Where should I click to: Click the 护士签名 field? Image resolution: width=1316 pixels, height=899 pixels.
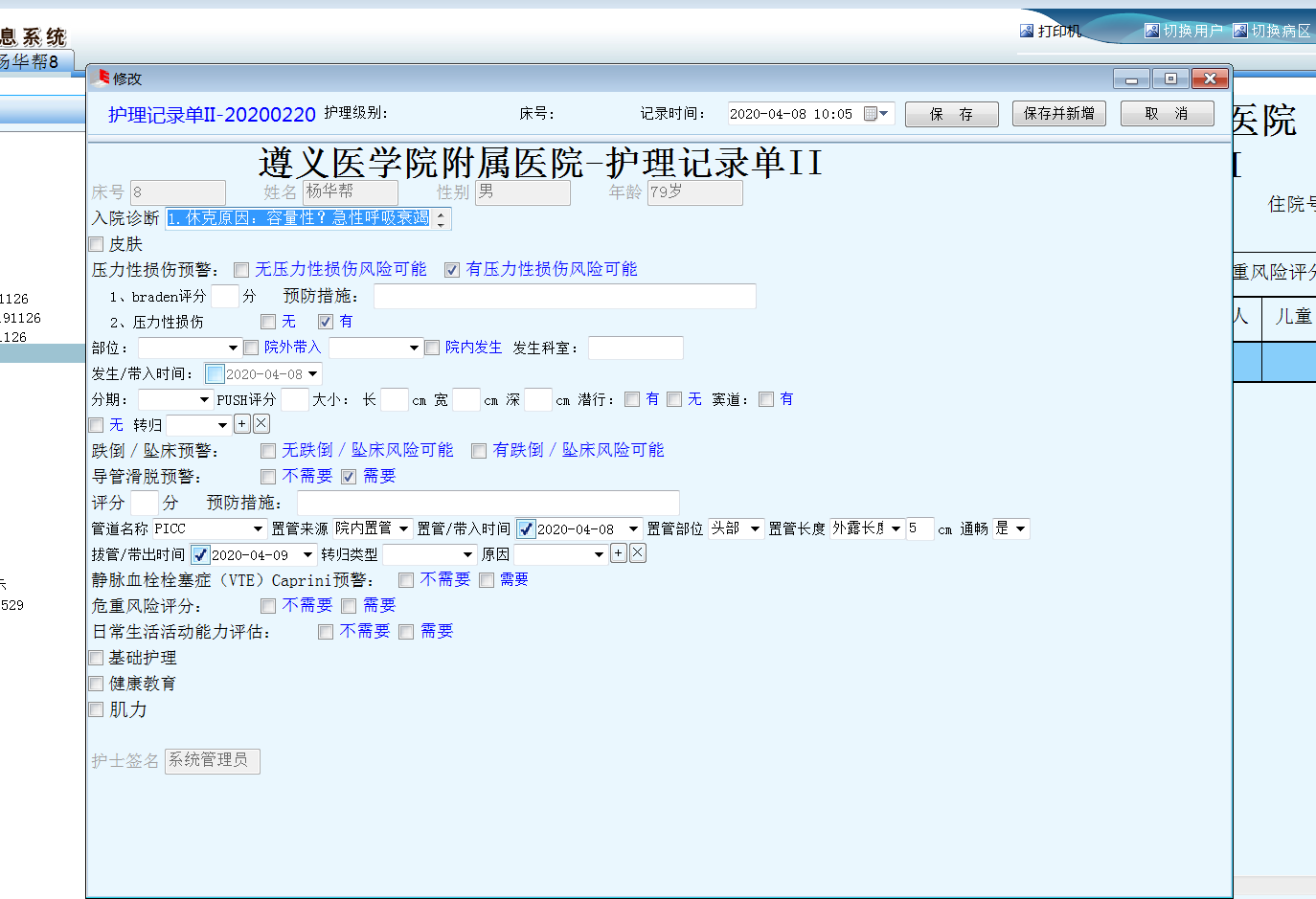(x=212, y=761)
